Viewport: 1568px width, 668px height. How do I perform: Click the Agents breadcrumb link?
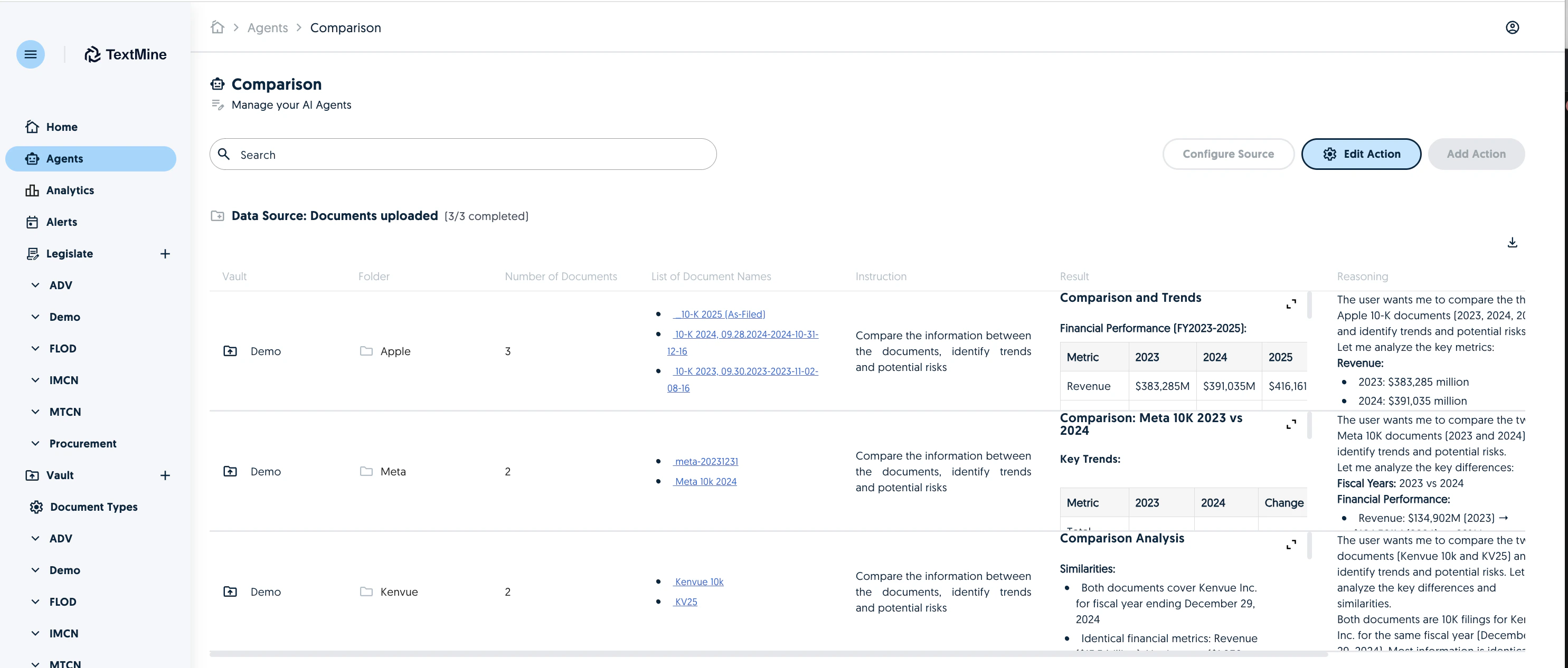click(267, 27)
